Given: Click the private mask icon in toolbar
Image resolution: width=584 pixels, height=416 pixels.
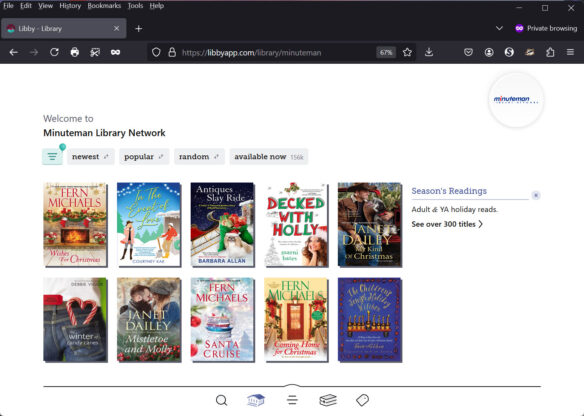Looking at the screenshot, I should pos(115,53).
